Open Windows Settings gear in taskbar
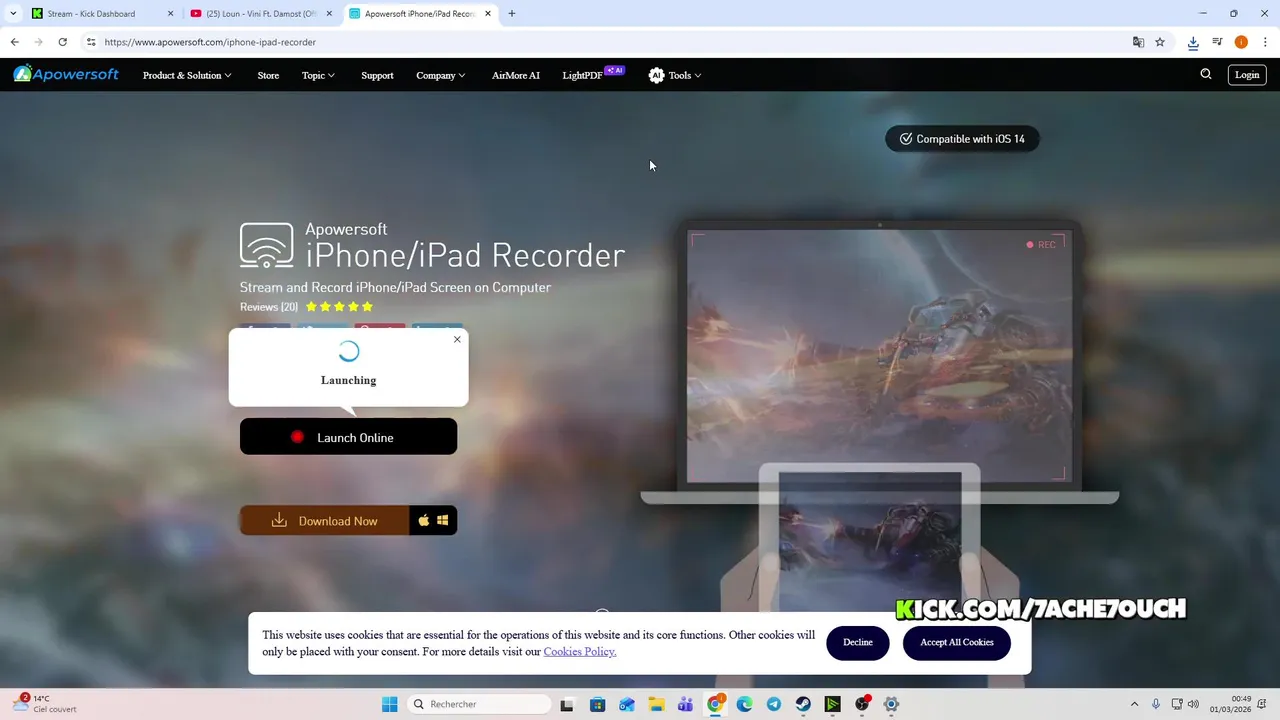 [891, 704]
